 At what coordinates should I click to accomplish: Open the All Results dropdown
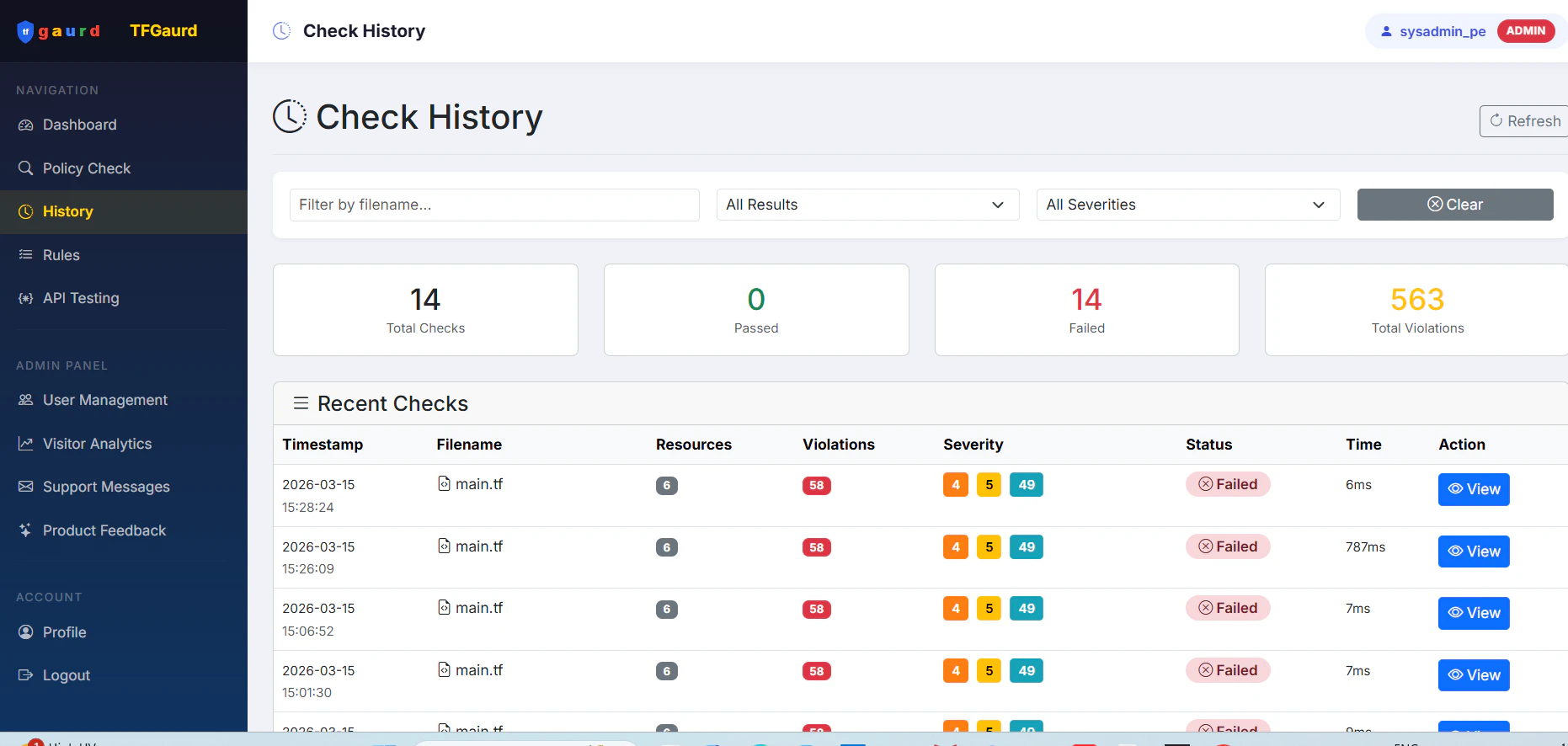(867, 205)
